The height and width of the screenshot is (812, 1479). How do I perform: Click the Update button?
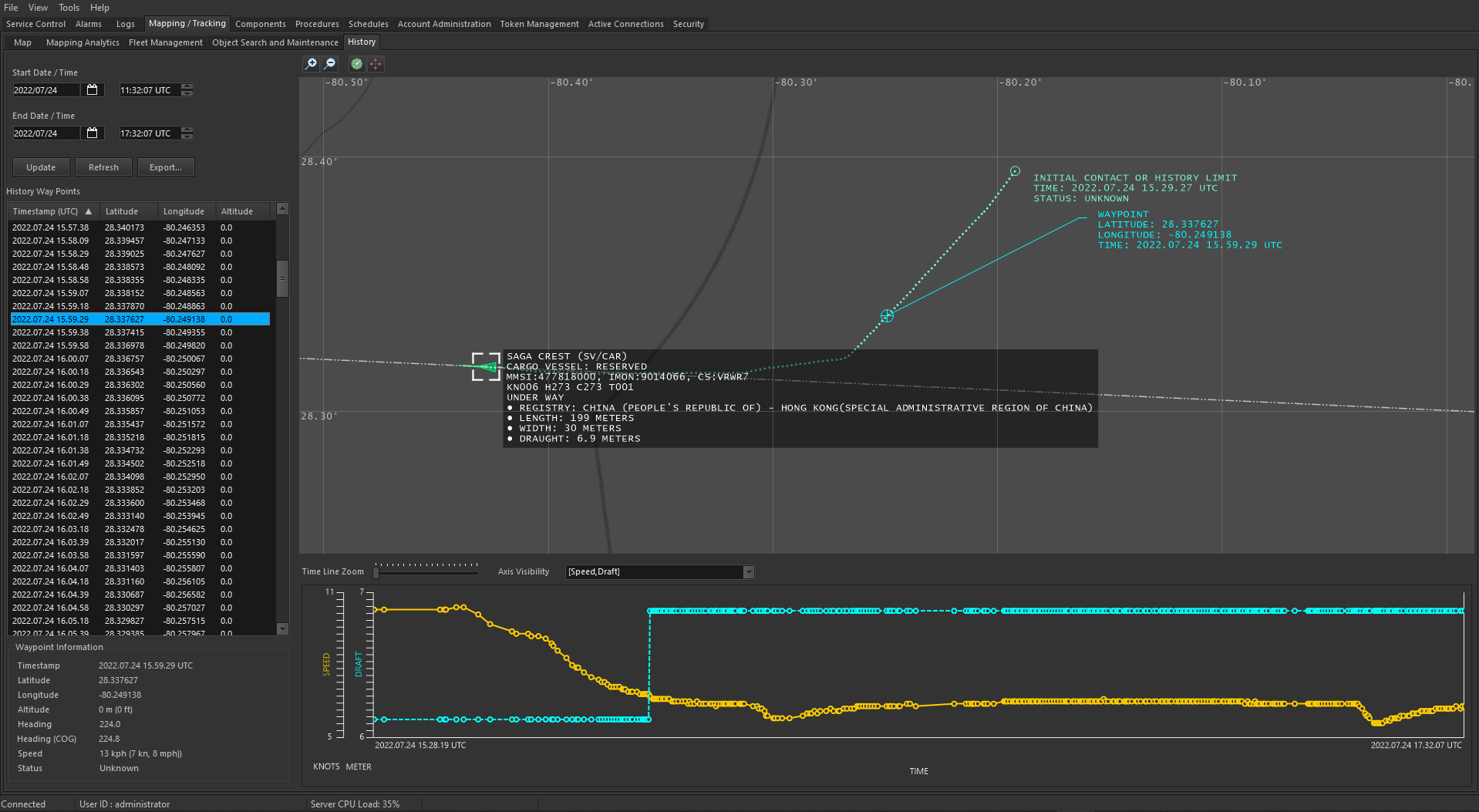(41, 167)
